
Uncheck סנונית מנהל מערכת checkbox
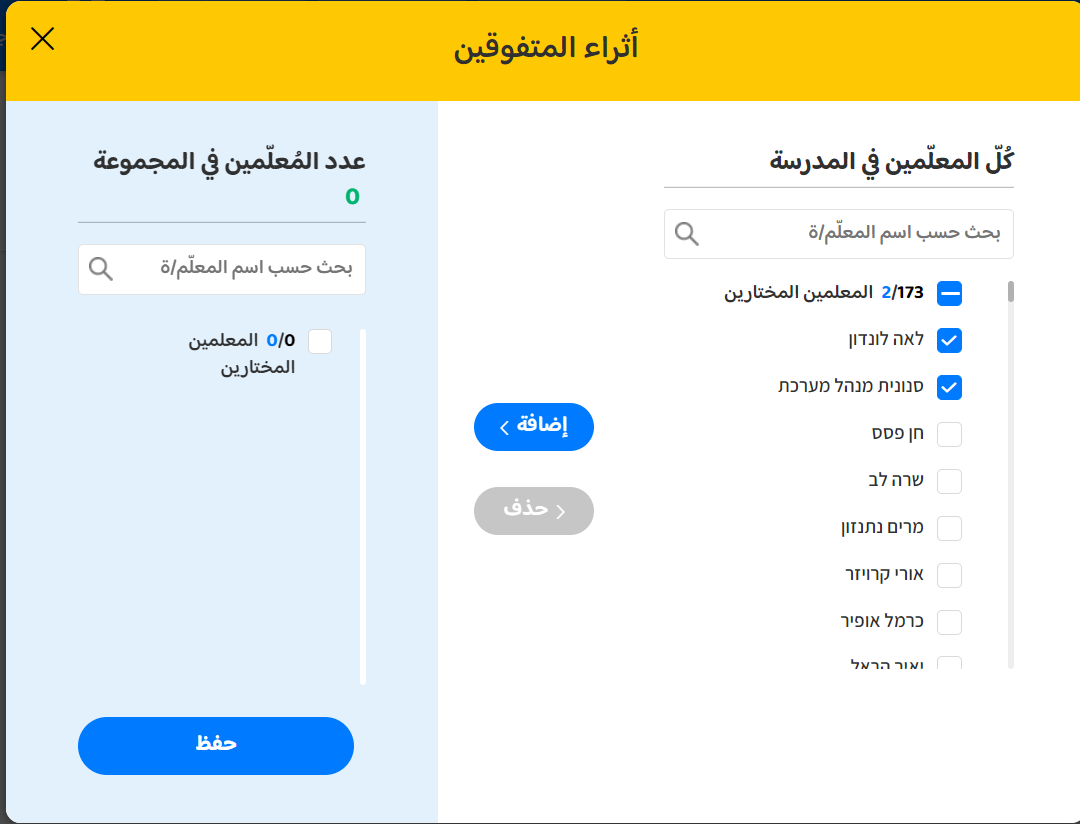[949, 387]
